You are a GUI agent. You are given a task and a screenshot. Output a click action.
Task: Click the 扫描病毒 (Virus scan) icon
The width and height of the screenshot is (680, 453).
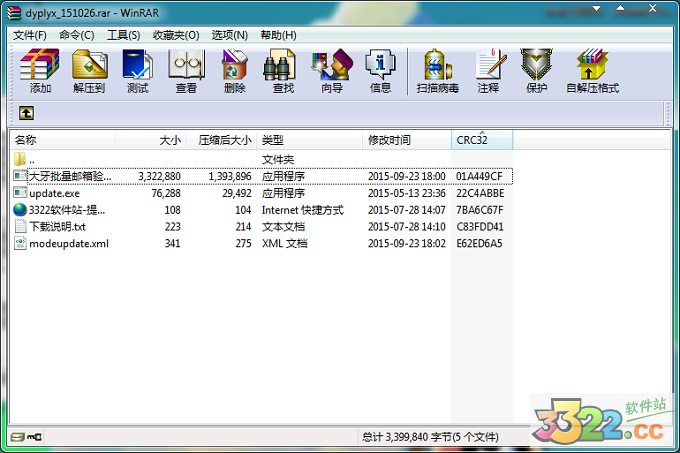438,65
